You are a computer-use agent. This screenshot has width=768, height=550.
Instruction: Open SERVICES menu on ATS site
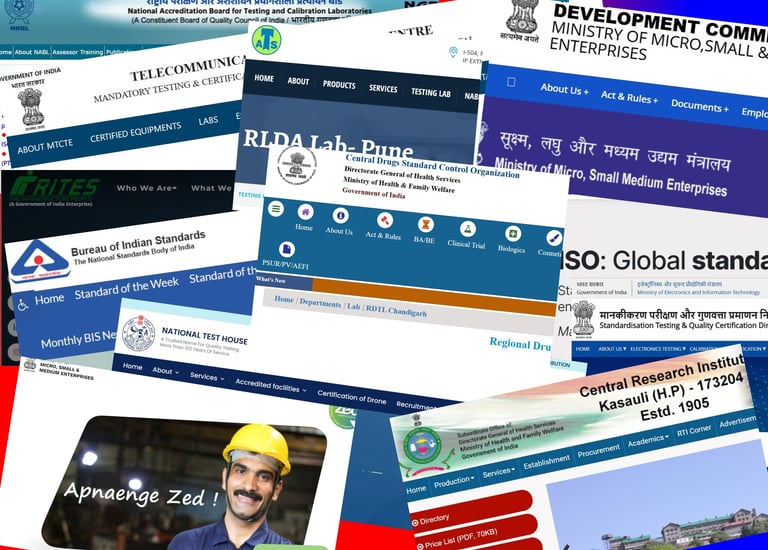point(383,89)
